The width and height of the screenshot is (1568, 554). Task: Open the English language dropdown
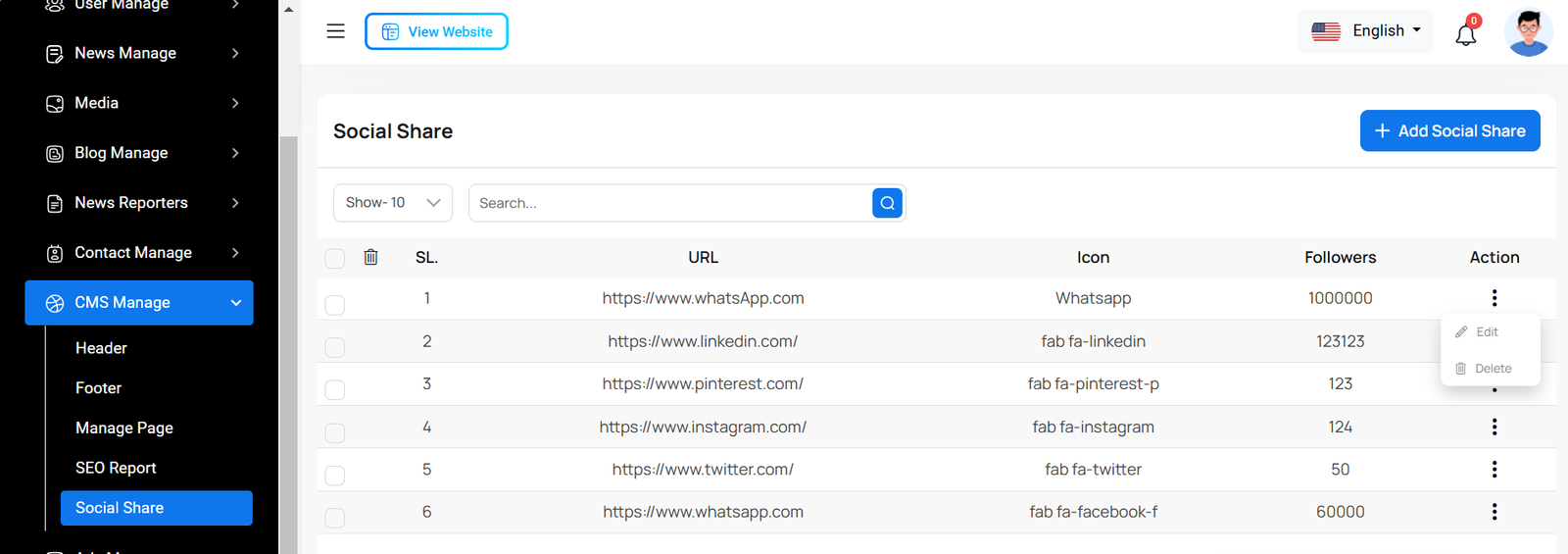click(x=1365, y=31)
